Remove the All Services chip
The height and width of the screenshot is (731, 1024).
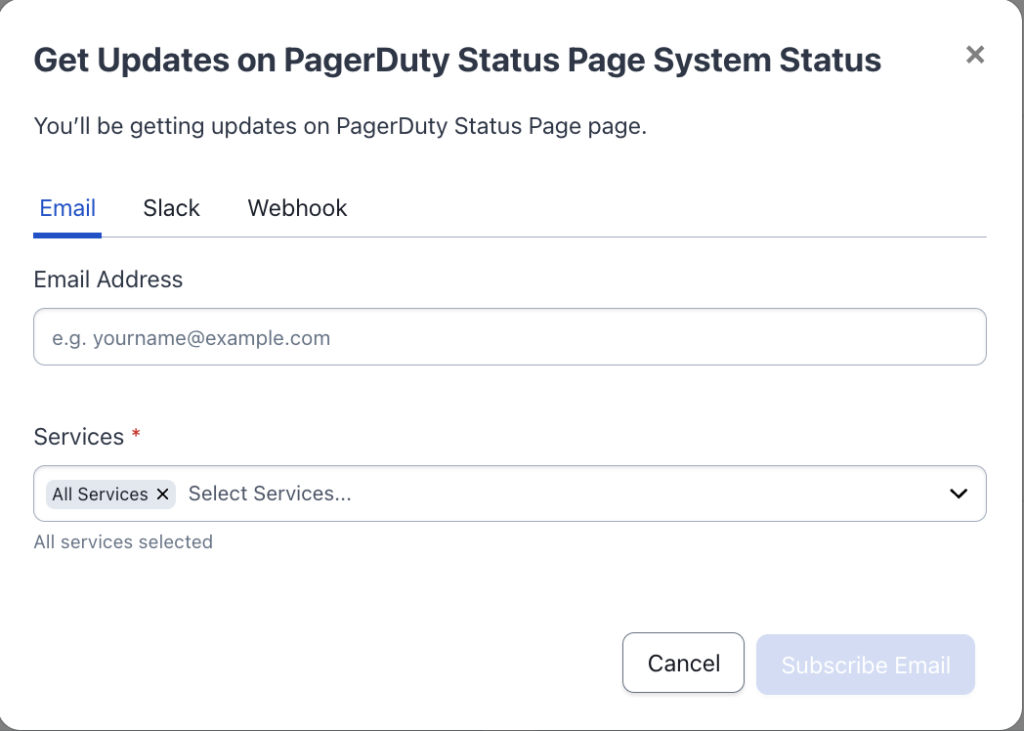tap(162, 494)
